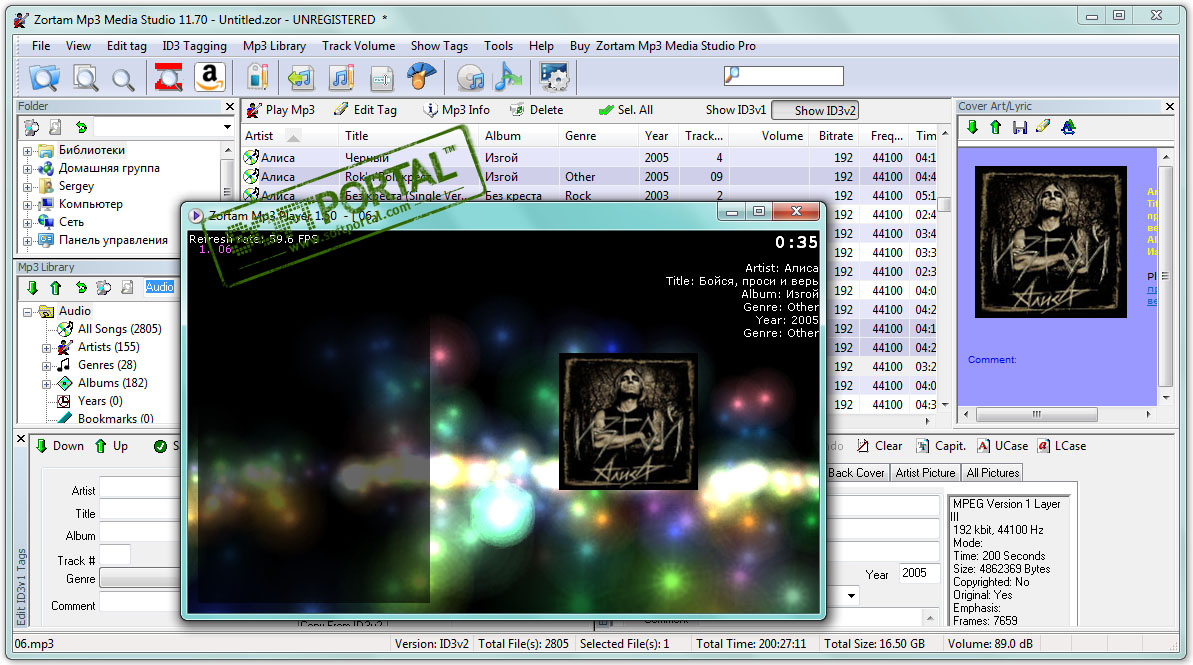Click the floppy save icon in Cover Art panel

pos(1020,127)
